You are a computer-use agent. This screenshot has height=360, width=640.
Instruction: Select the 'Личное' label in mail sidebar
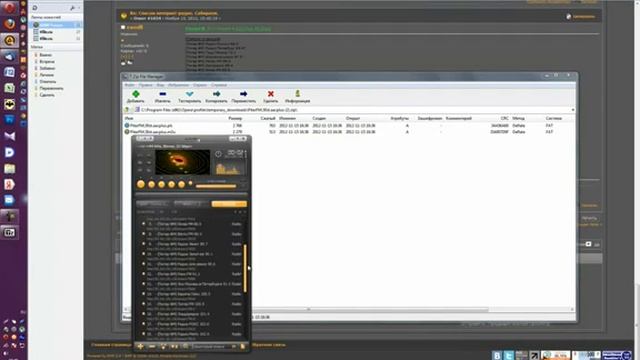pos(47,75)
